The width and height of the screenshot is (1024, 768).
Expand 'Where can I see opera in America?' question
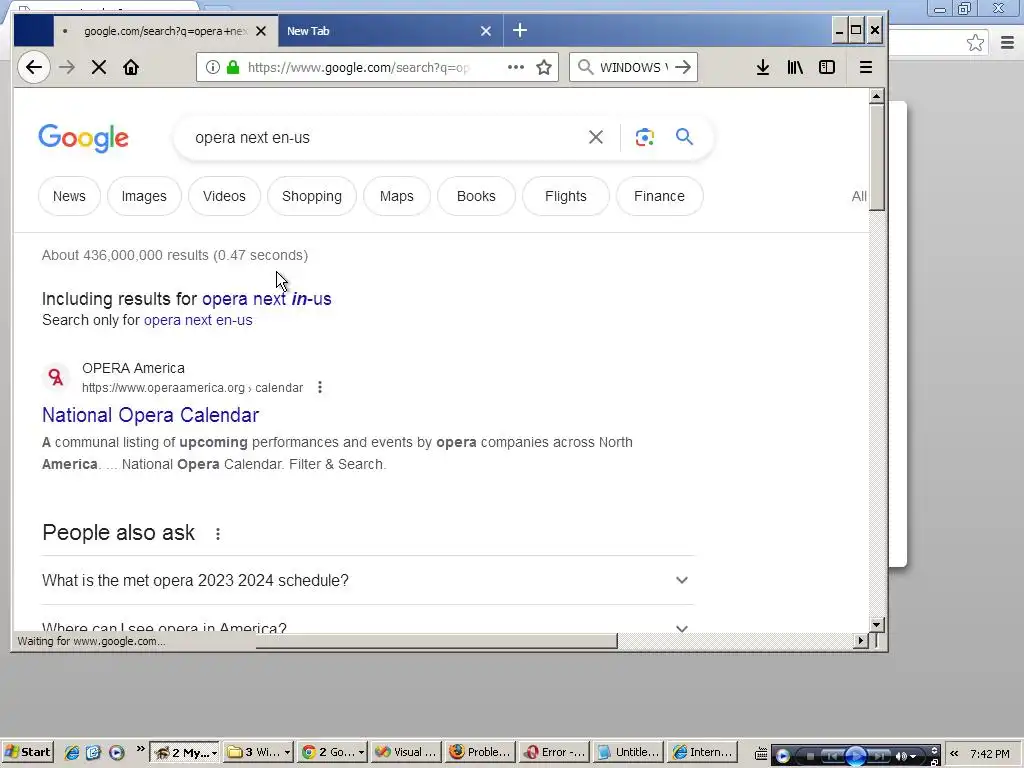(368, 627)
